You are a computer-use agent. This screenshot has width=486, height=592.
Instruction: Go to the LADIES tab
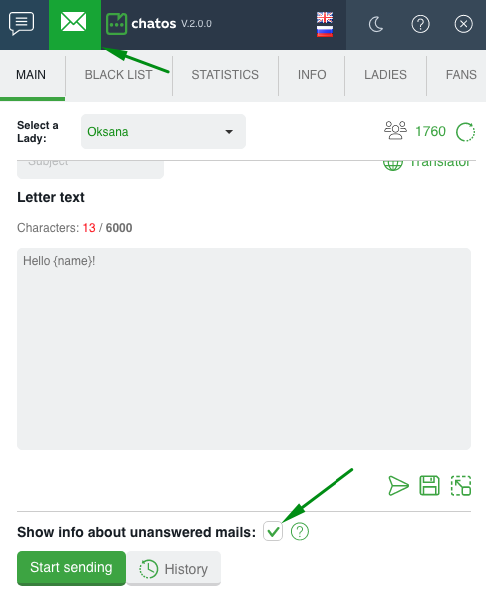click(385, 75)
